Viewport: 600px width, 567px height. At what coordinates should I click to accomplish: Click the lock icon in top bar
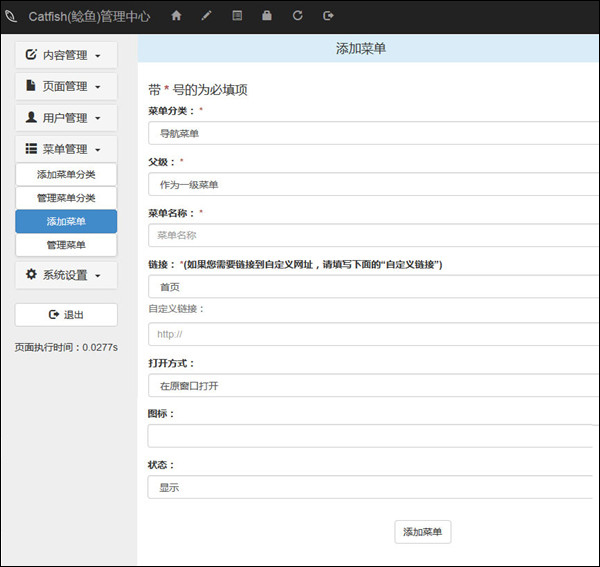pos(266,16)
